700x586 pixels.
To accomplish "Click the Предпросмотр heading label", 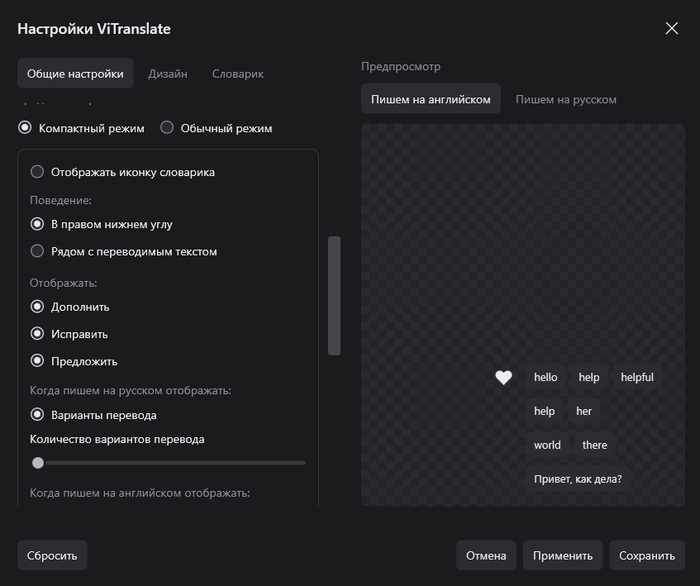I will coord(400,66).
